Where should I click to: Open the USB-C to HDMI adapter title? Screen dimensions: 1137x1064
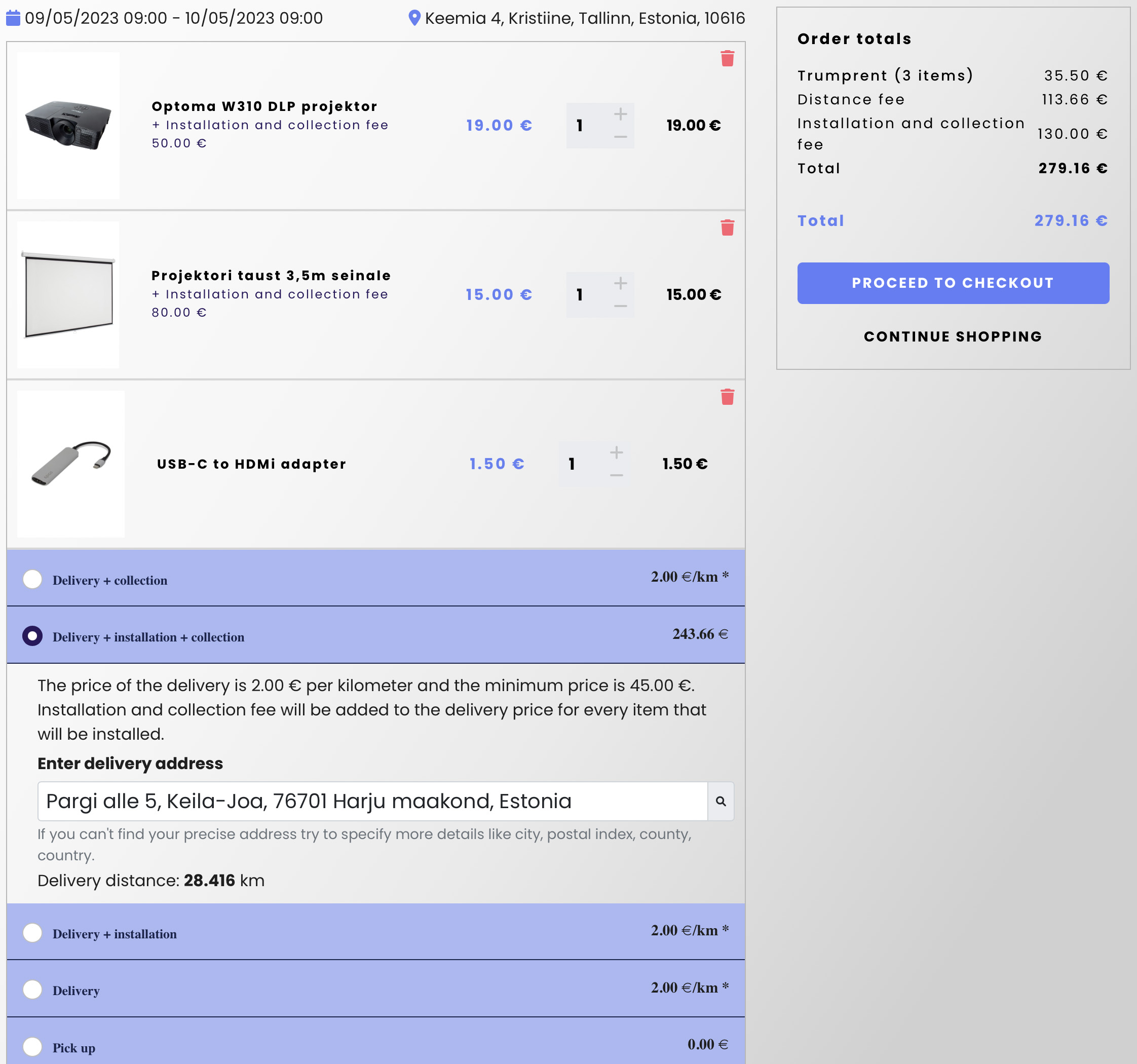tap(252, 464)
